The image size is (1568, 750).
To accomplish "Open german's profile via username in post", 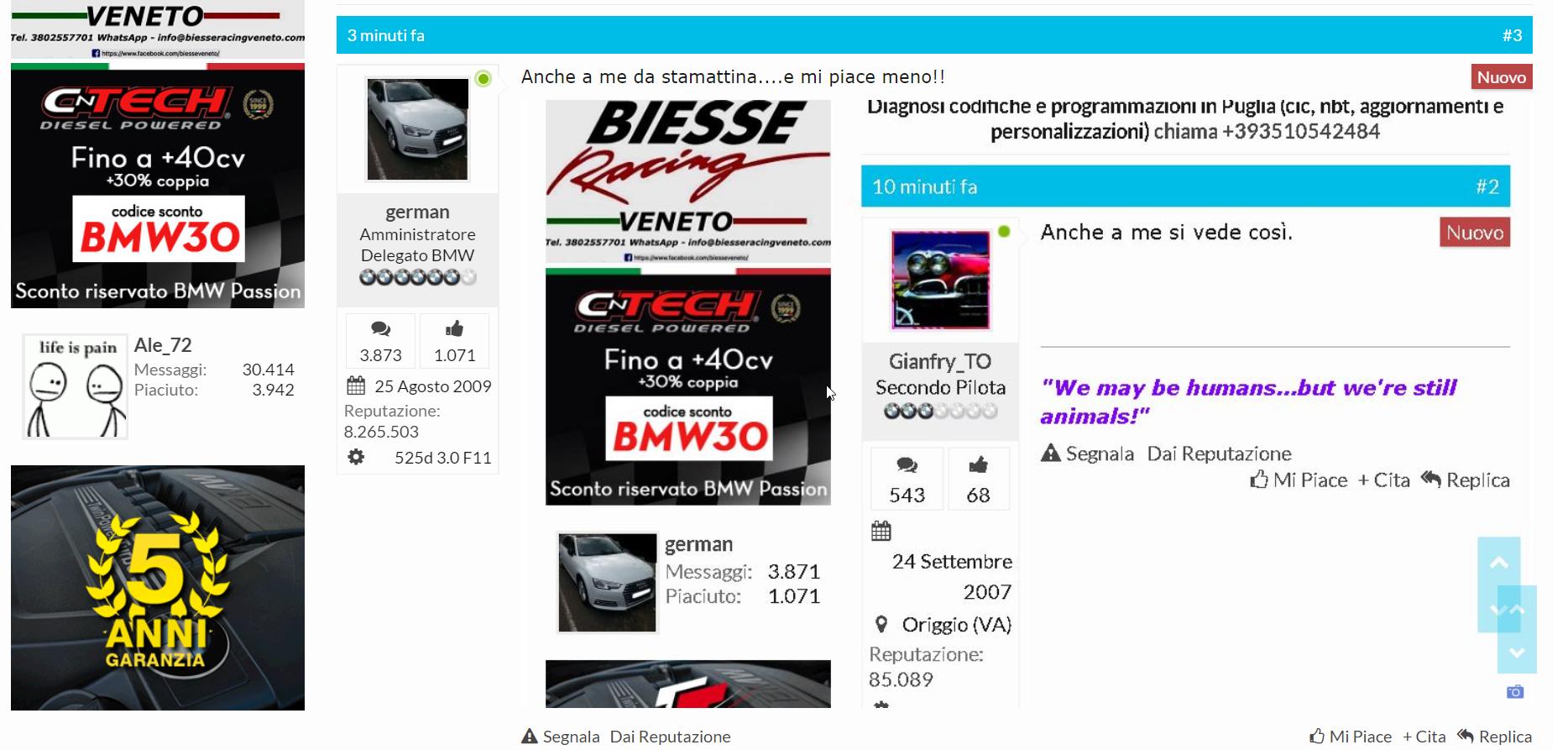I will click(417, 212).
